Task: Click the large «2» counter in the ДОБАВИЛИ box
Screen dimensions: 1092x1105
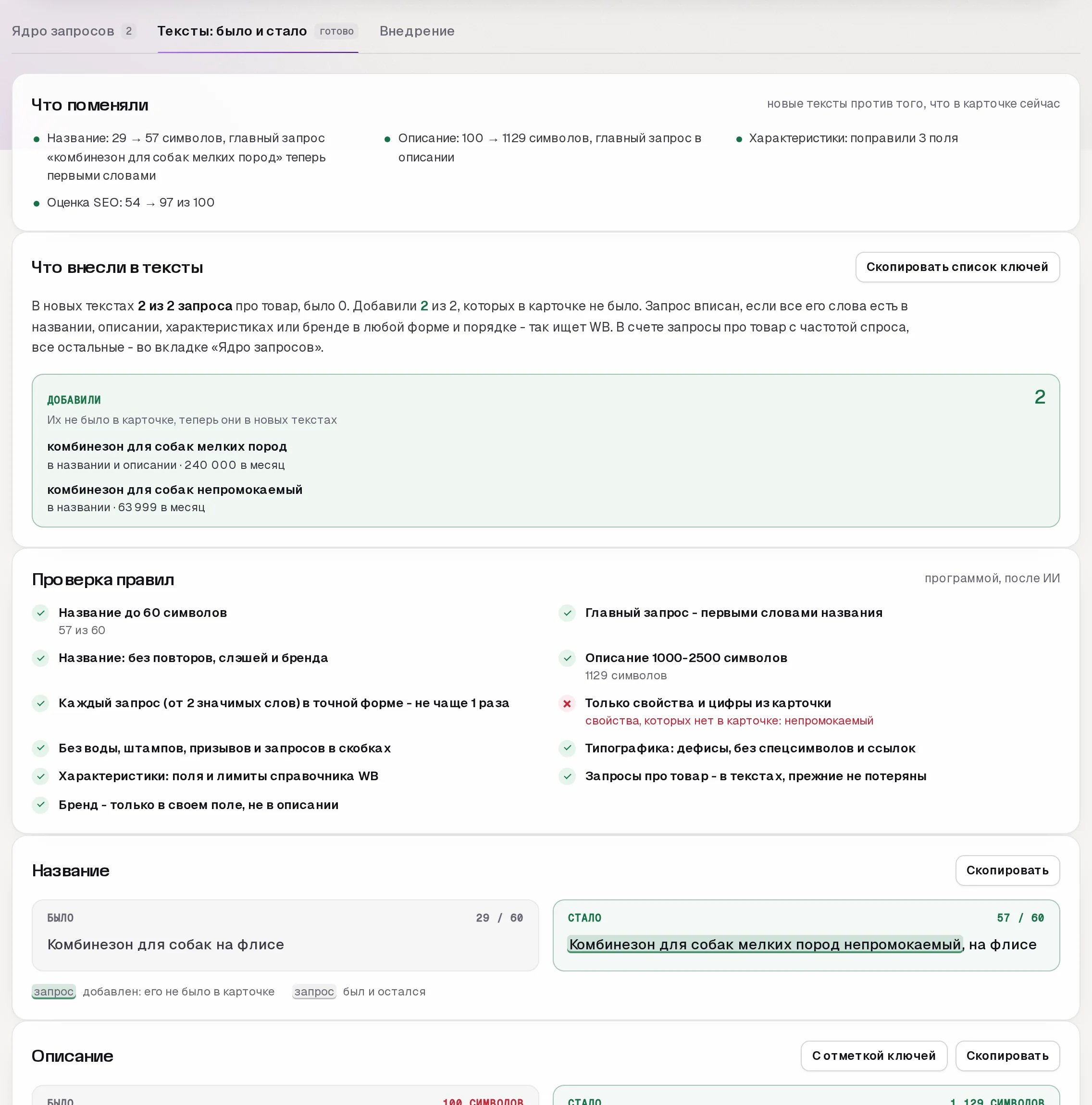Action: click(x=1040, y=397)
